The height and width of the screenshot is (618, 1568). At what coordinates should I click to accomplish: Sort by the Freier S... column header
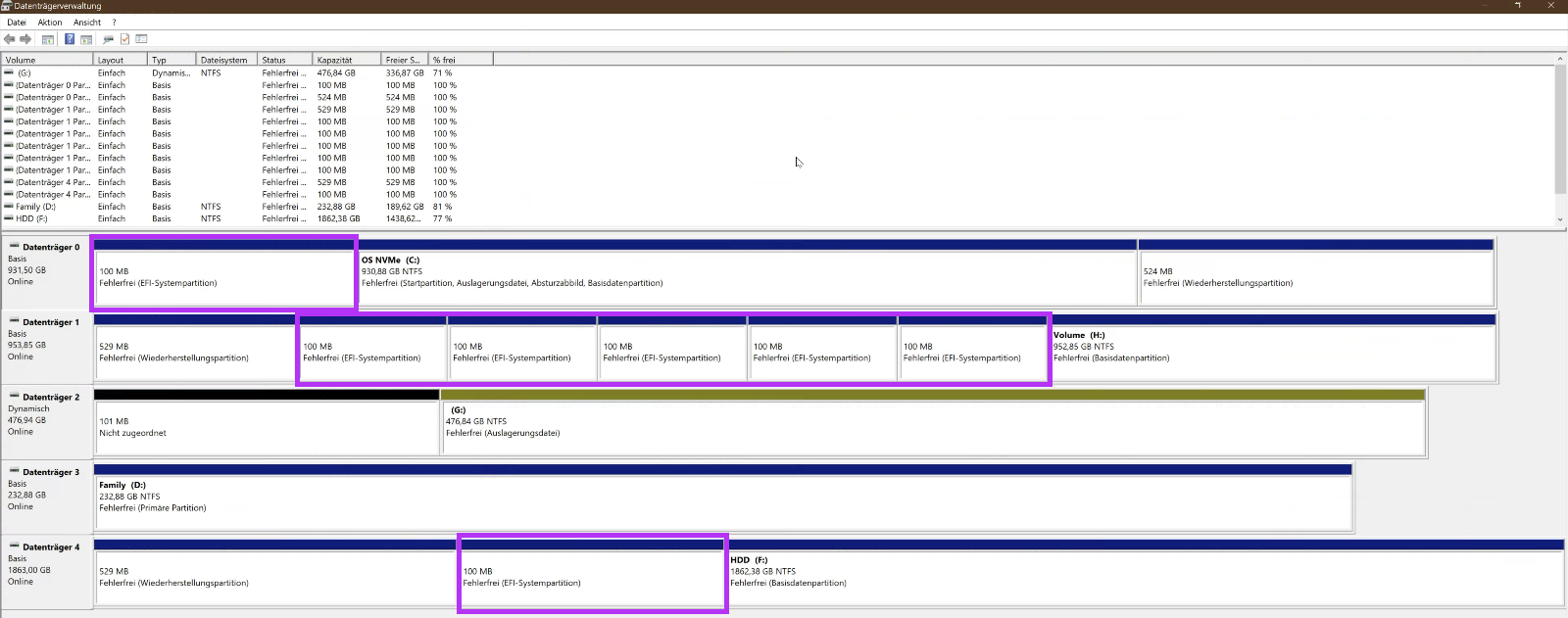405,60
